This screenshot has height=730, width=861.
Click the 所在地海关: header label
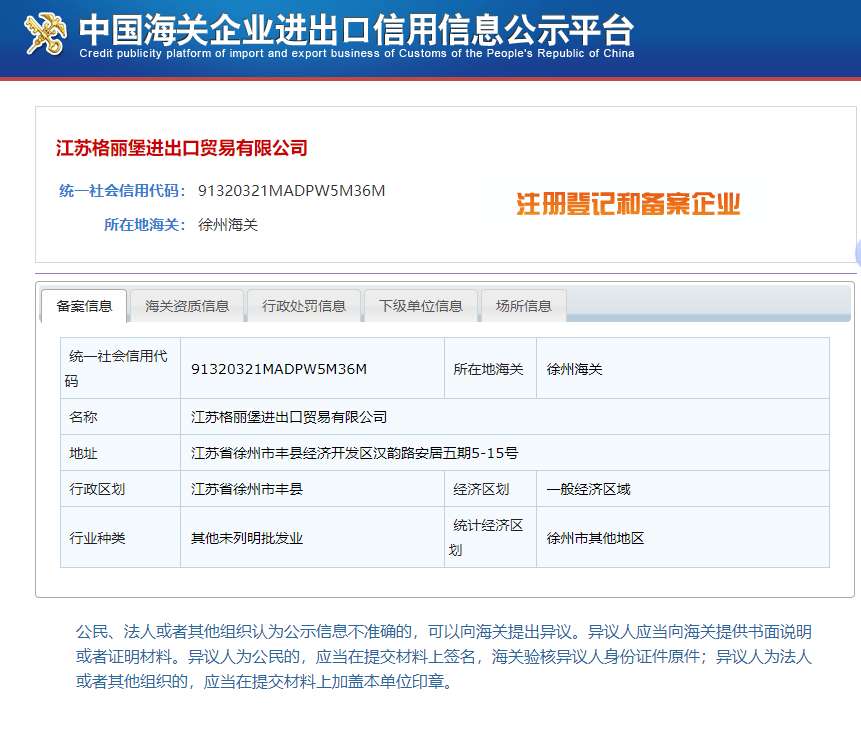coord(144,225)
